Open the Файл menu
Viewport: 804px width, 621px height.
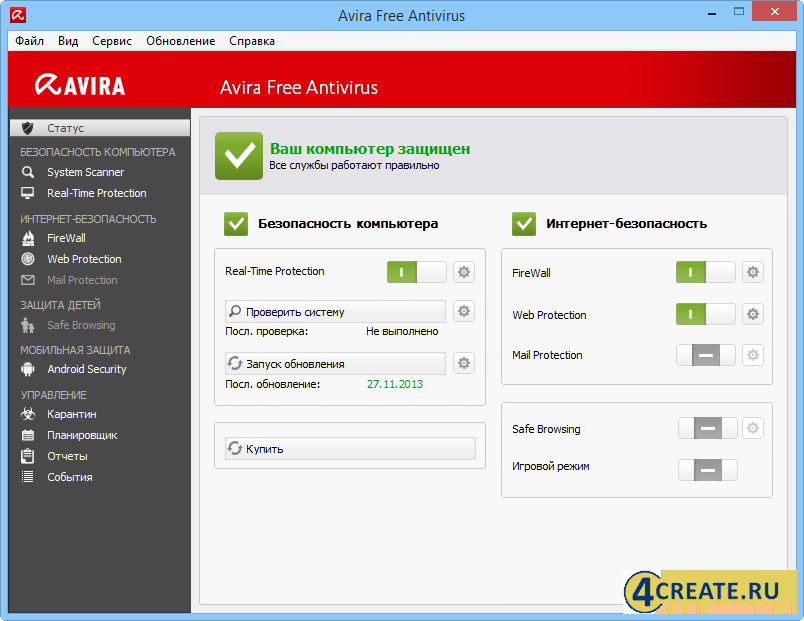pyautogui.click(x=29, y=41)
